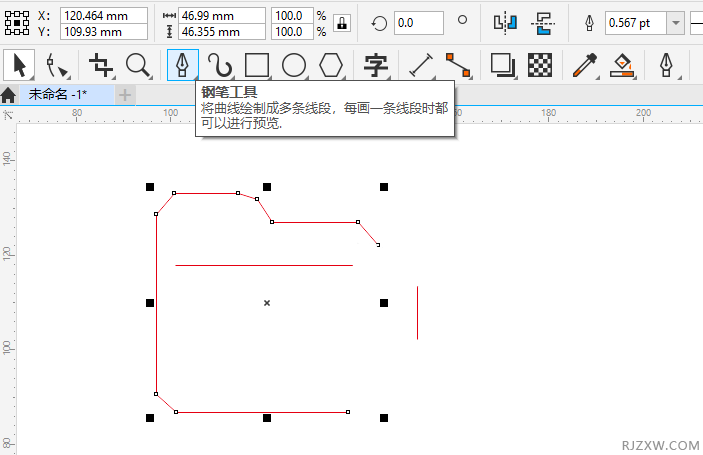
Task: Select the Polygon hexagon tool
Action: point(331,65)
